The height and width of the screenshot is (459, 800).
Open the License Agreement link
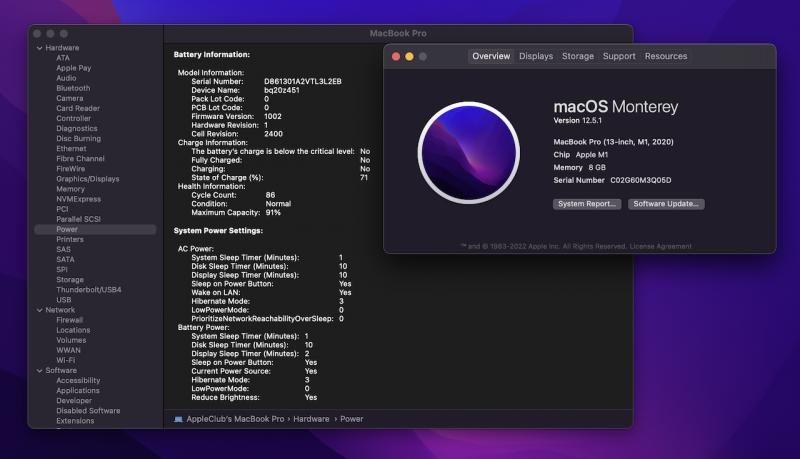coord(660,246)
